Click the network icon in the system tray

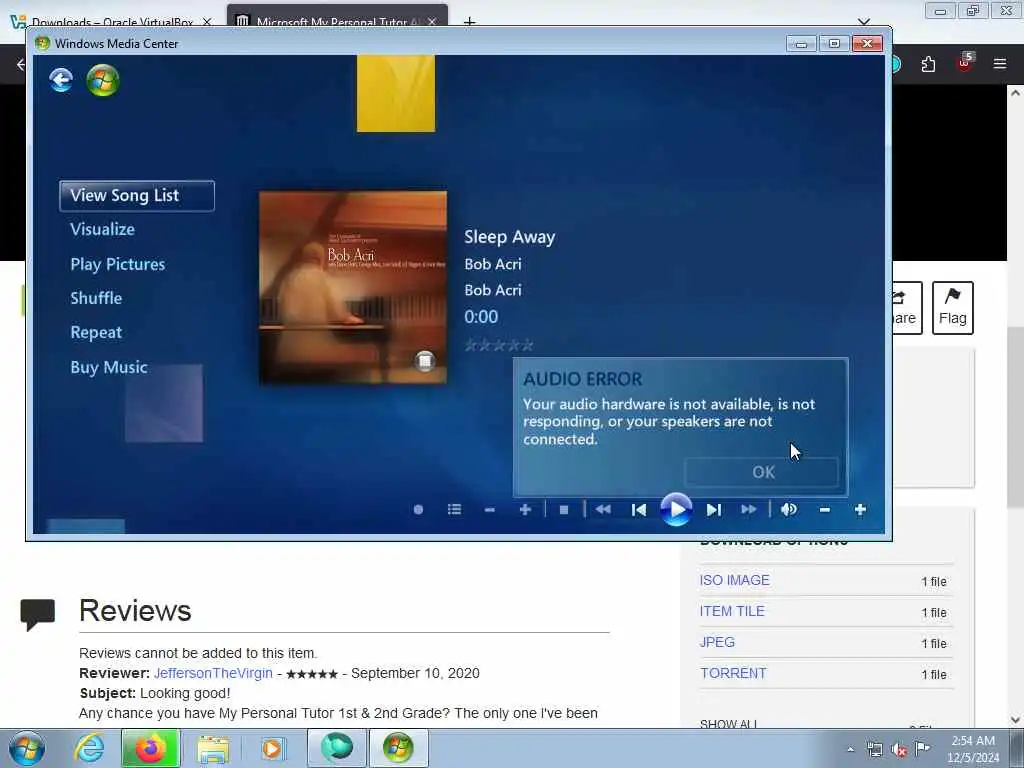pos(874,749)
